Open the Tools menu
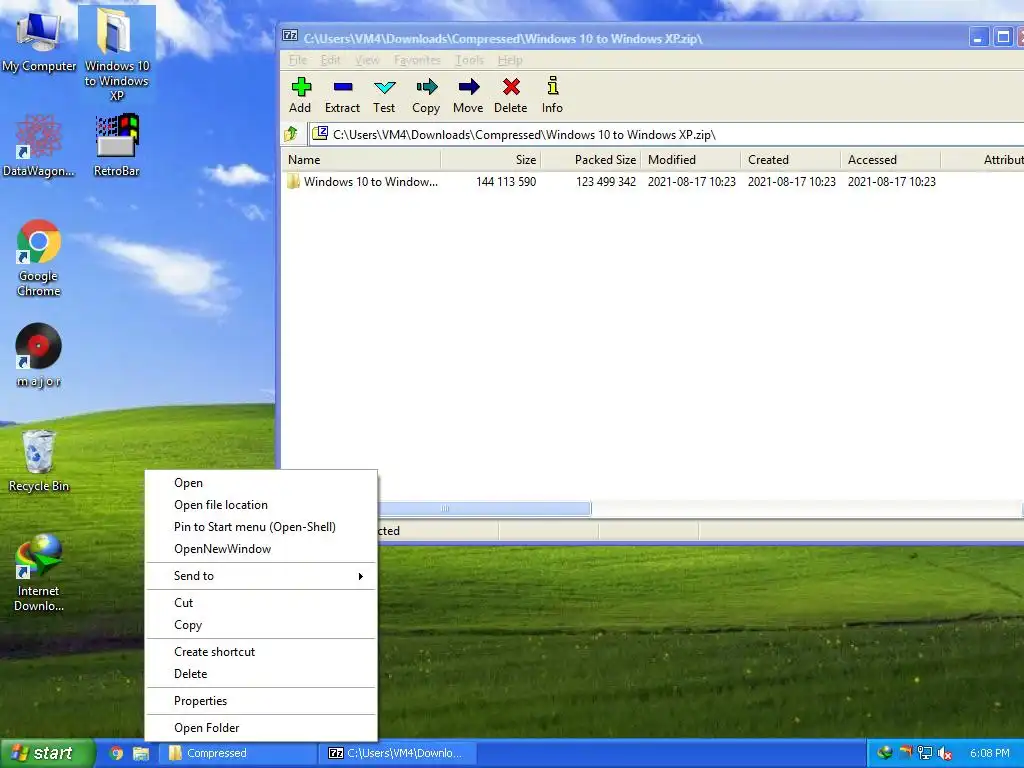Viewport: 1024px width, 768px height. (x=470, y=60)
